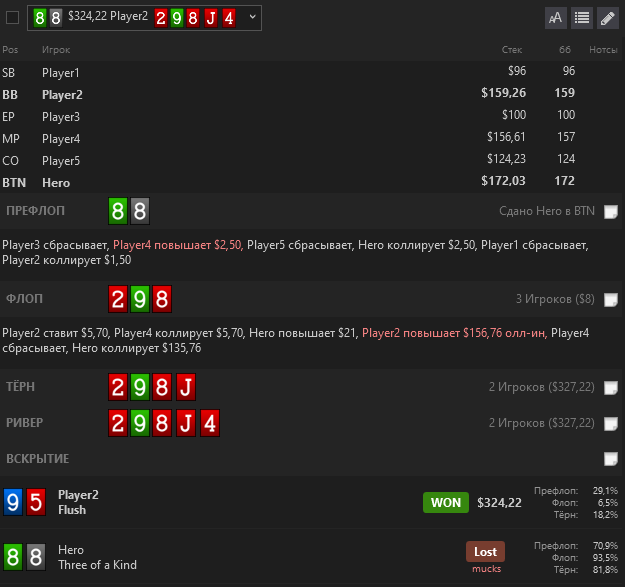Screen dimensions: 625x587
Task: Click the green 8 card in the header selector
Action: (x=40, y=18)
